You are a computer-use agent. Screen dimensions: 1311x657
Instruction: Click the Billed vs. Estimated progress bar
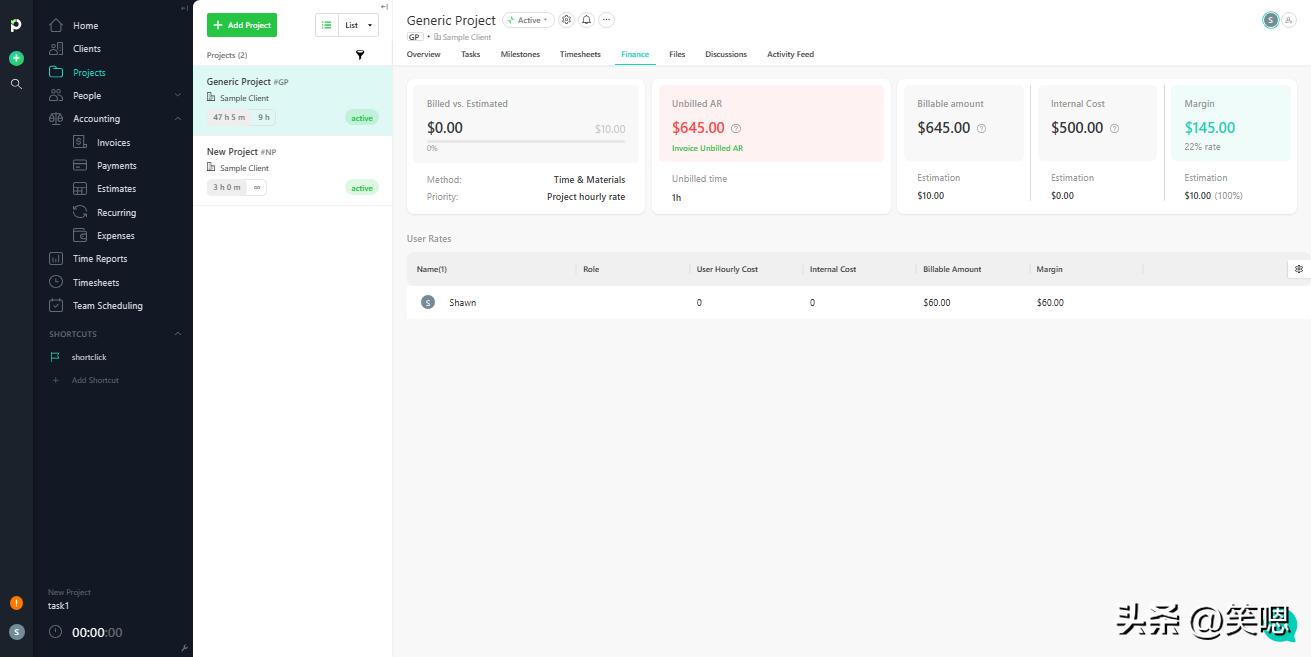pyautogui.click(x=526, y=141)
